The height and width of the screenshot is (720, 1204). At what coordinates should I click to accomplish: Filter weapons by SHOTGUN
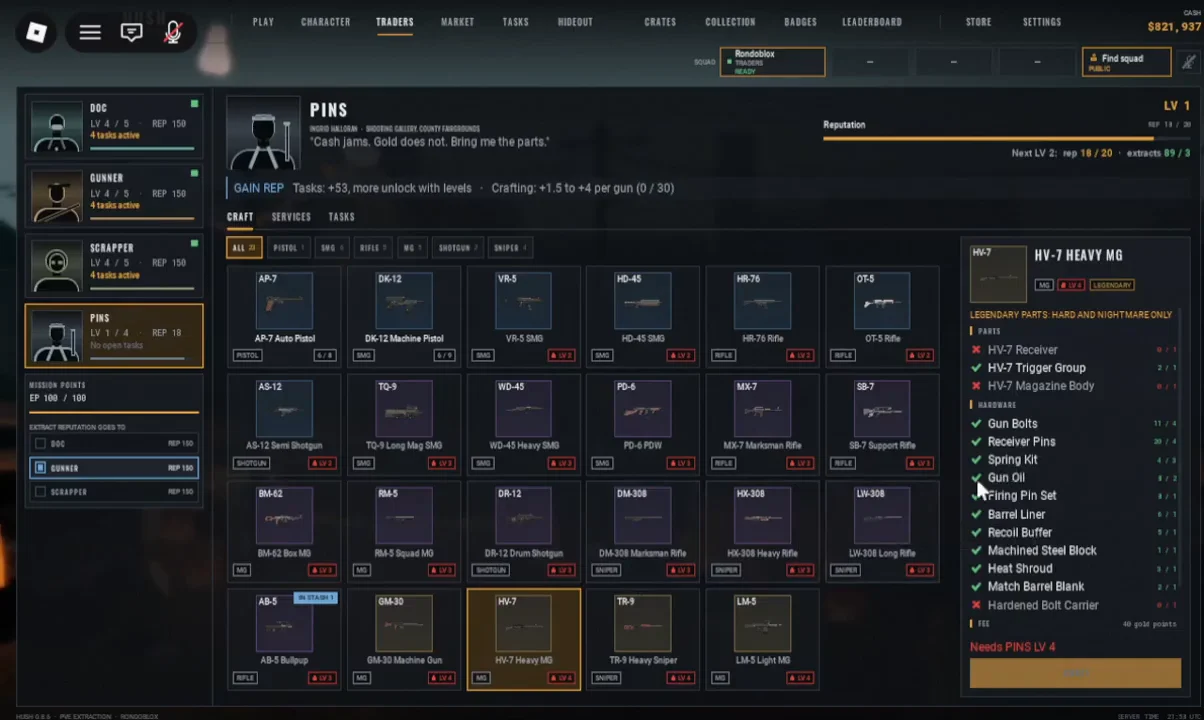click(x=458, y=248)
